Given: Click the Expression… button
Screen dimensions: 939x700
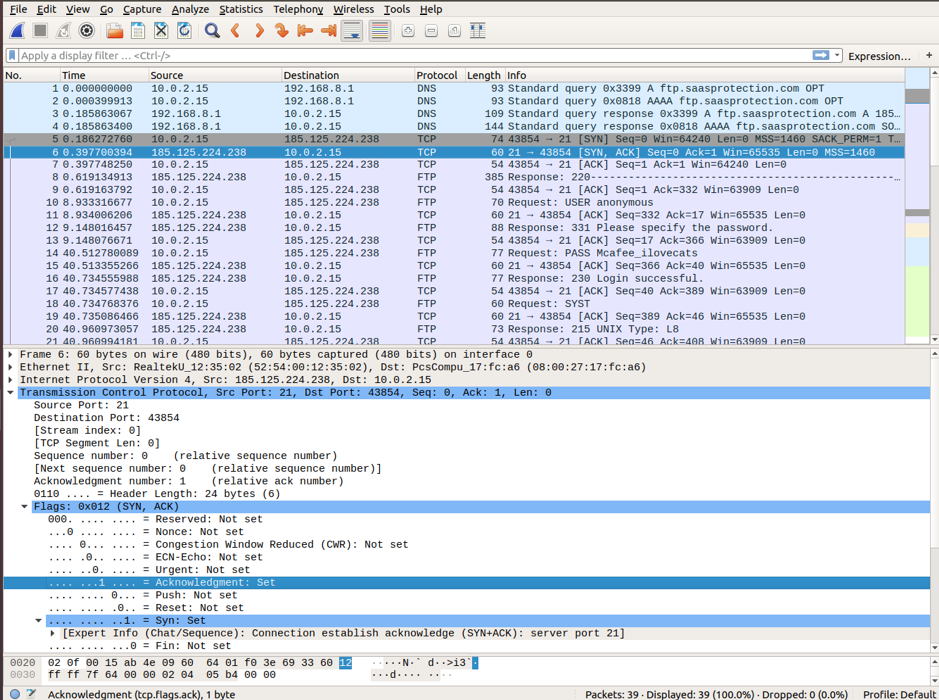Looking at the screenshot, I should click(x=879, y=56).
